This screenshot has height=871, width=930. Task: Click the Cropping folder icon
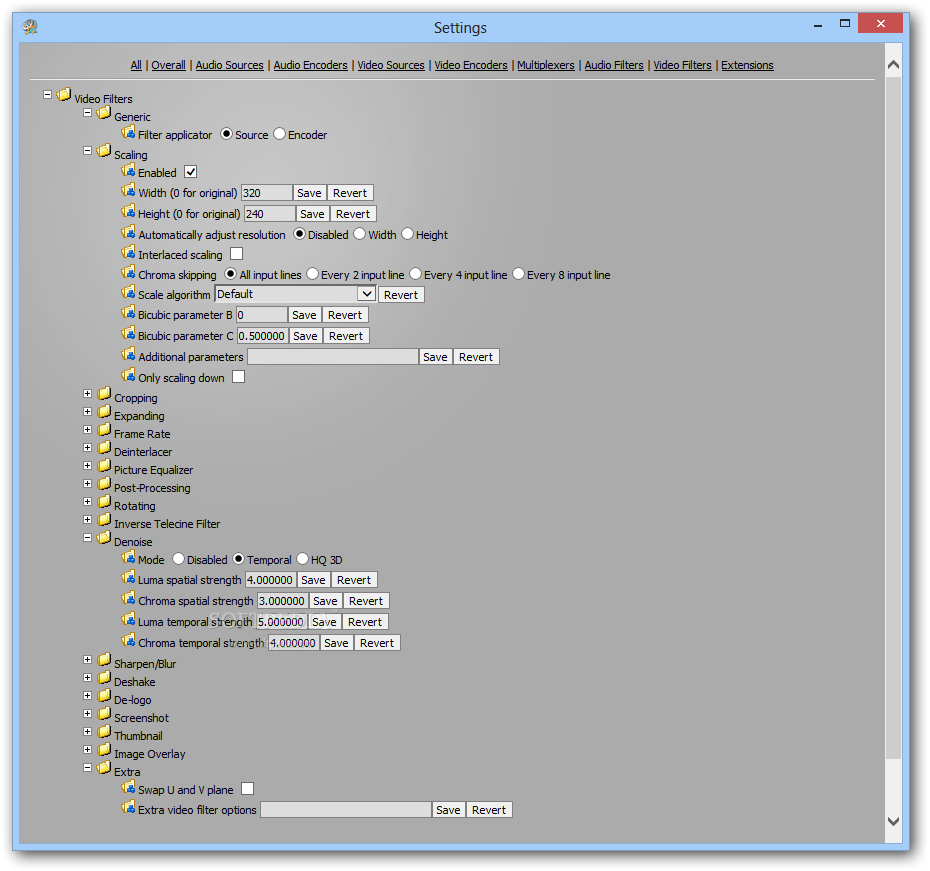pyautogui.click(x=104, y=394)
